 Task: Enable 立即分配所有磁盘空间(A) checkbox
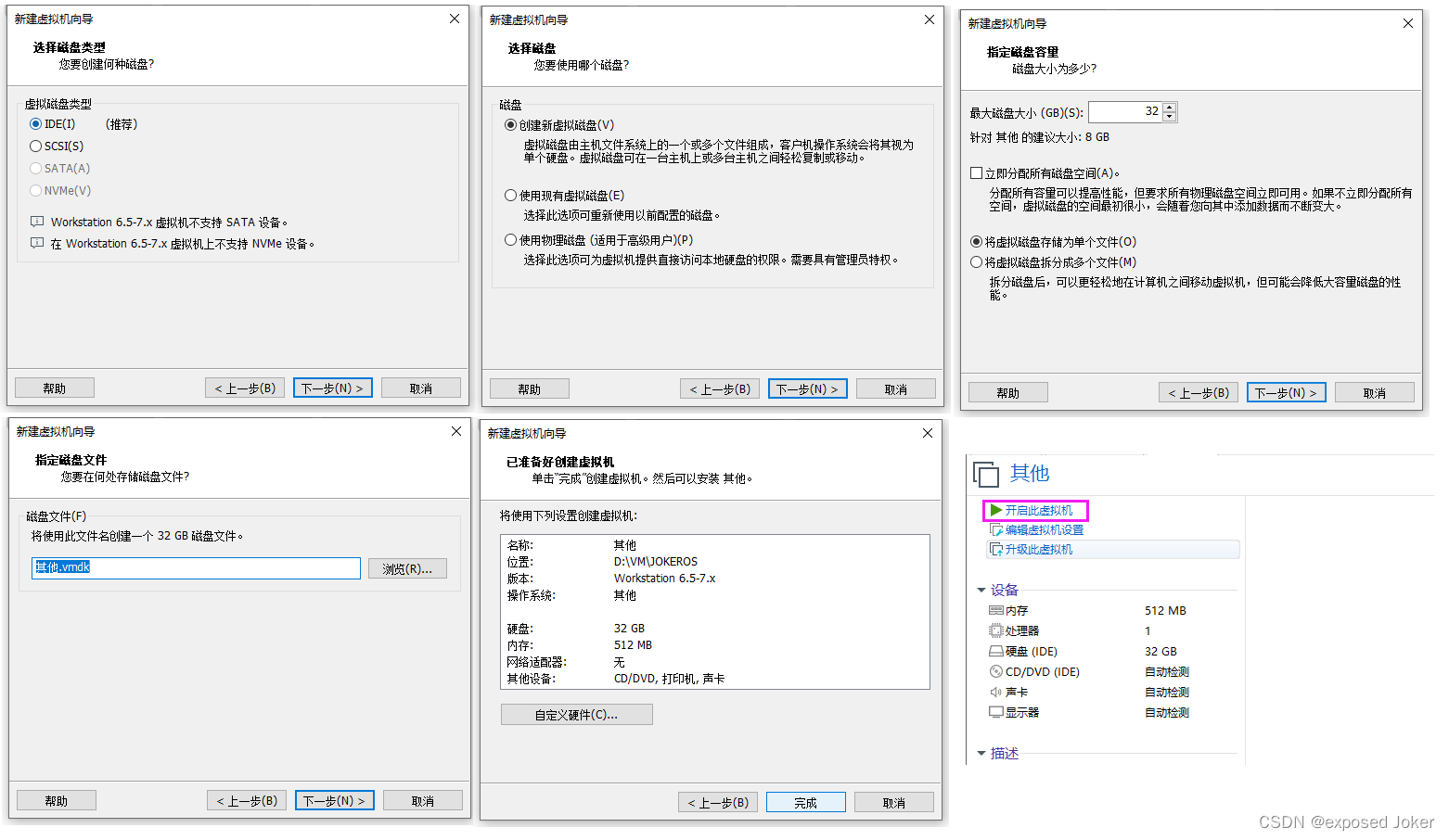pos(976,173)
